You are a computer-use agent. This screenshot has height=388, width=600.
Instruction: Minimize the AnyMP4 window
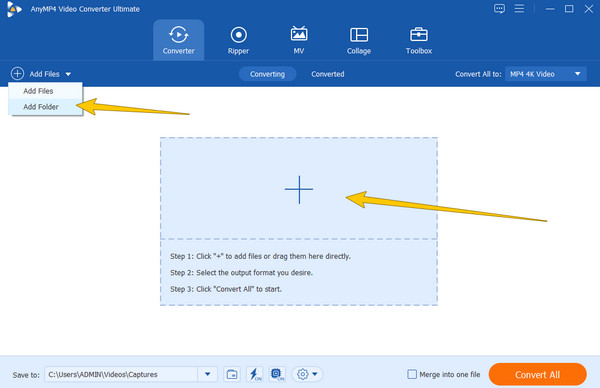coord(550,9)
